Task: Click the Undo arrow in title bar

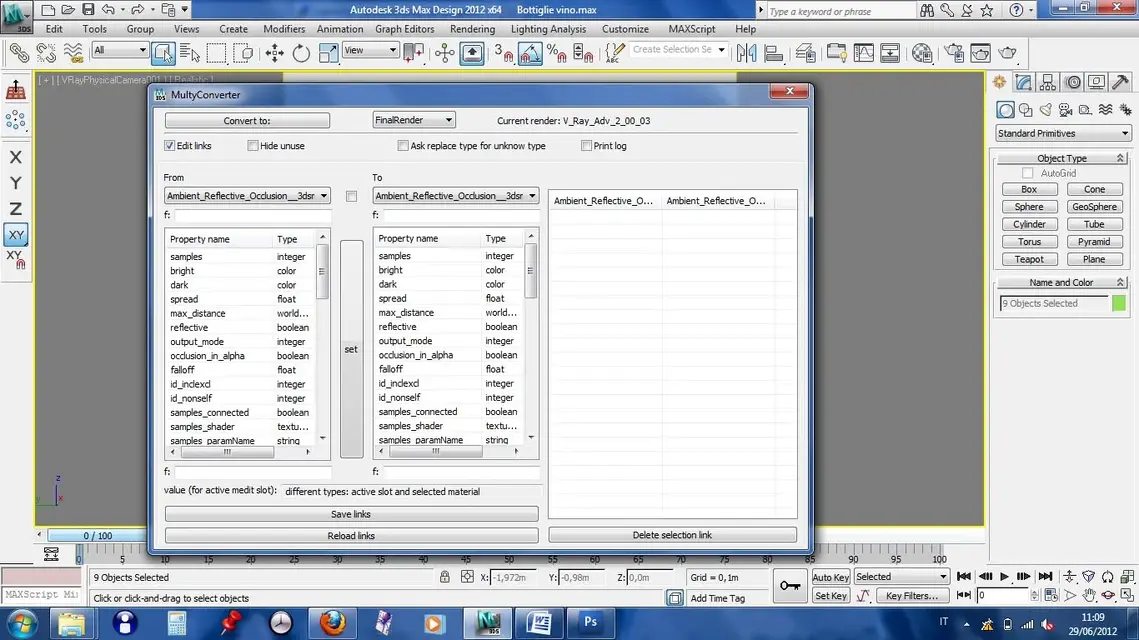Action: click(108, 9)
